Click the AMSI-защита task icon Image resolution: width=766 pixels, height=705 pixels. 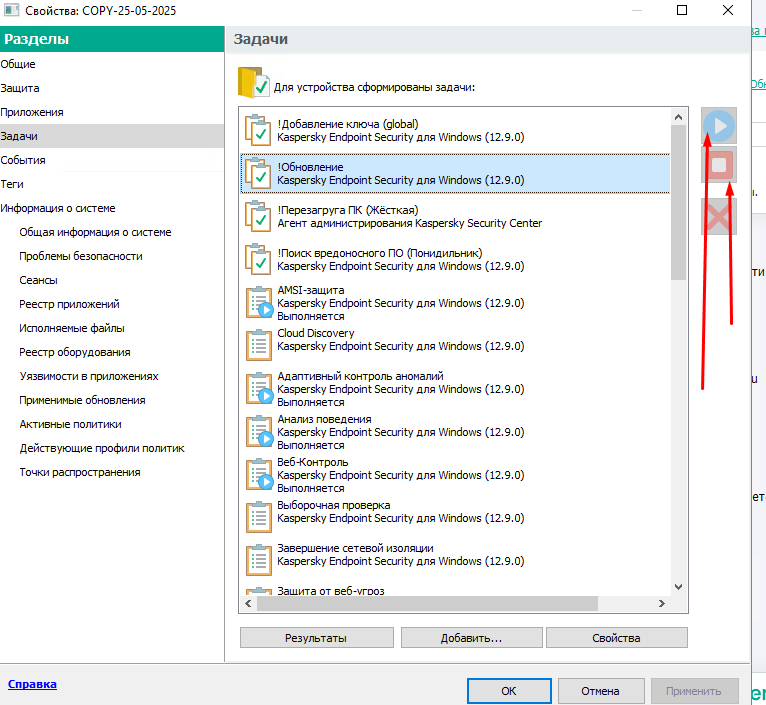(x=259, y=302)
